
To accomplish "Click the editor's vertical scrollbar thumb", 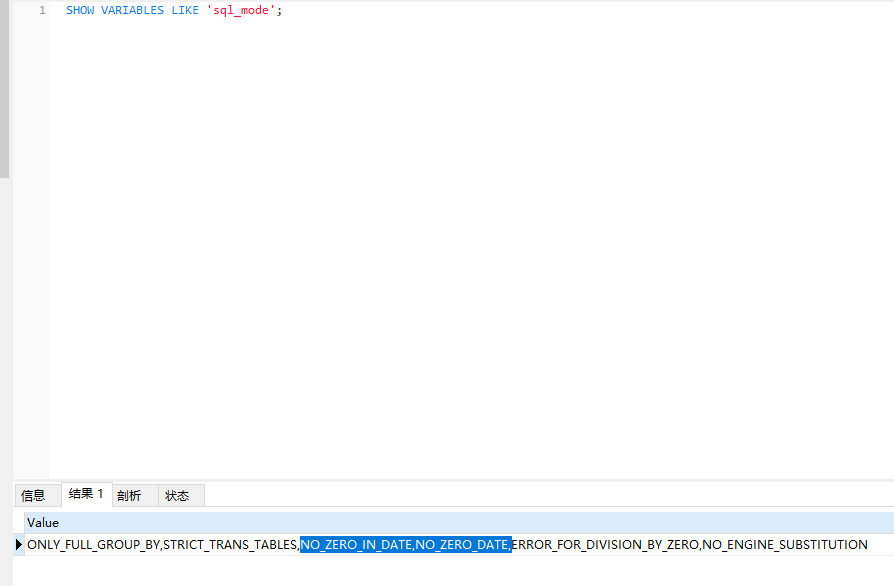I will [x=5, y=89].
